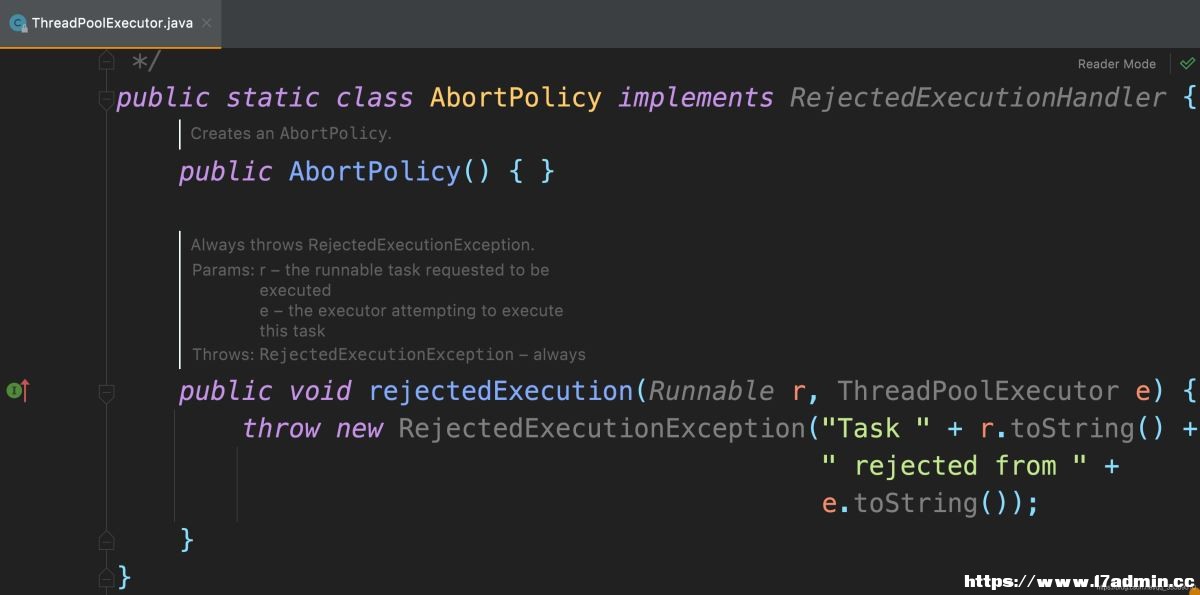Click the AbortPolicy() constructor name

tap(375, 172)
